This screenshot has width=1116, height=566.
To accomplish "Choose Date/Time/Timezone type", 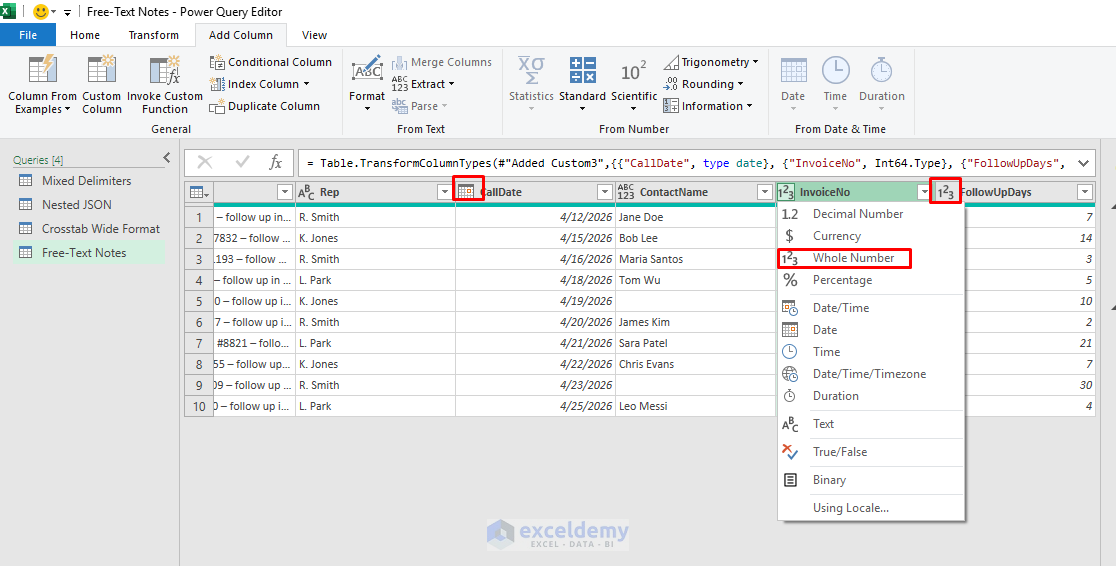I will coord(870,374).
